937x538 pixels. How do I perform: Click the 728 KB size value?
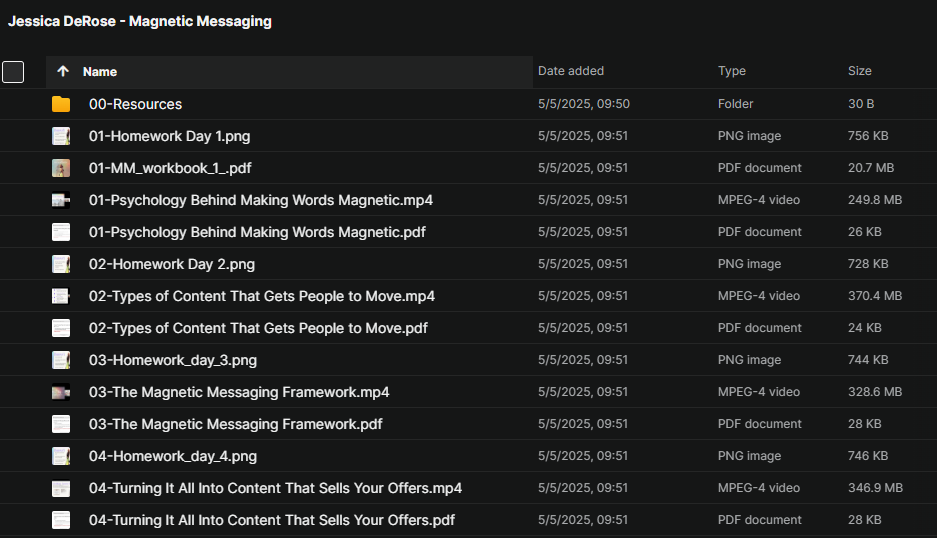(x=868, y=264)
